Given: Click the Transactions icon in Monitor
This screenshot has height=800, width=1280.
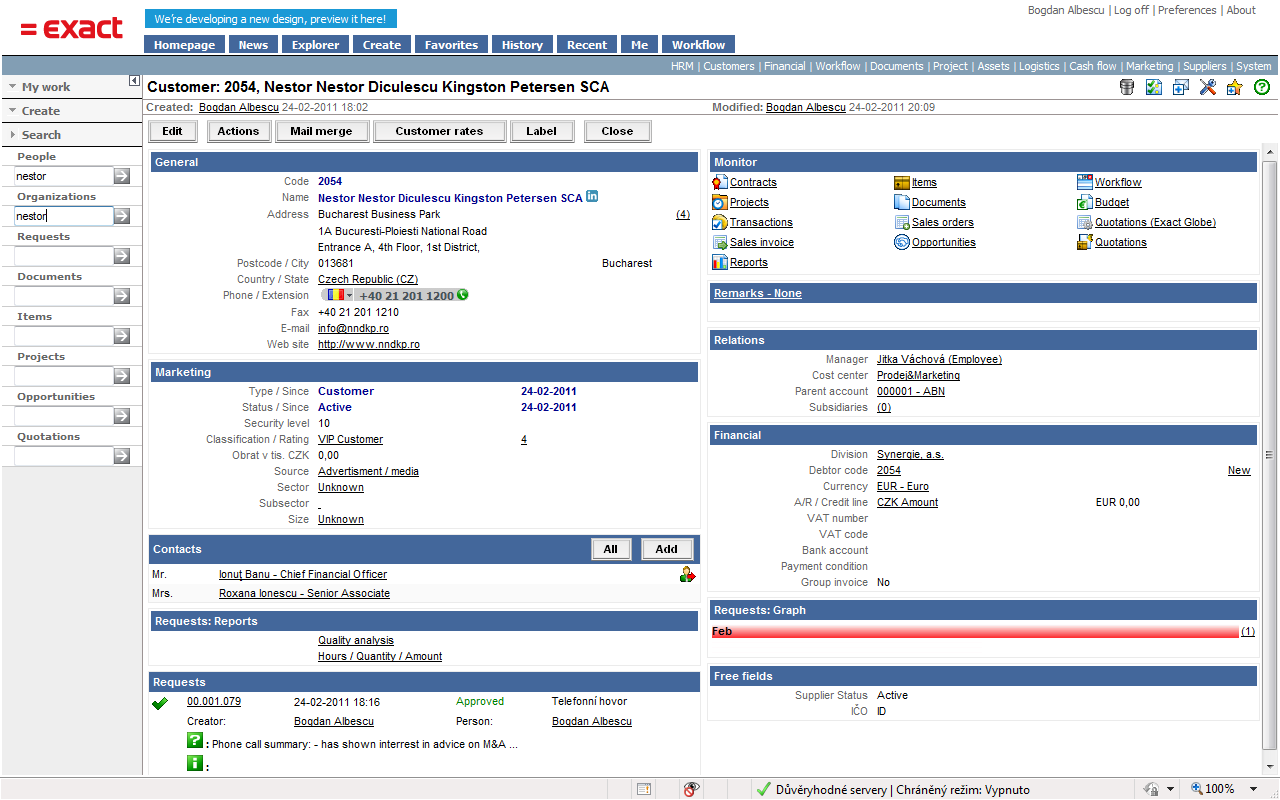Looking at the screenshot, I should (720, 222).
